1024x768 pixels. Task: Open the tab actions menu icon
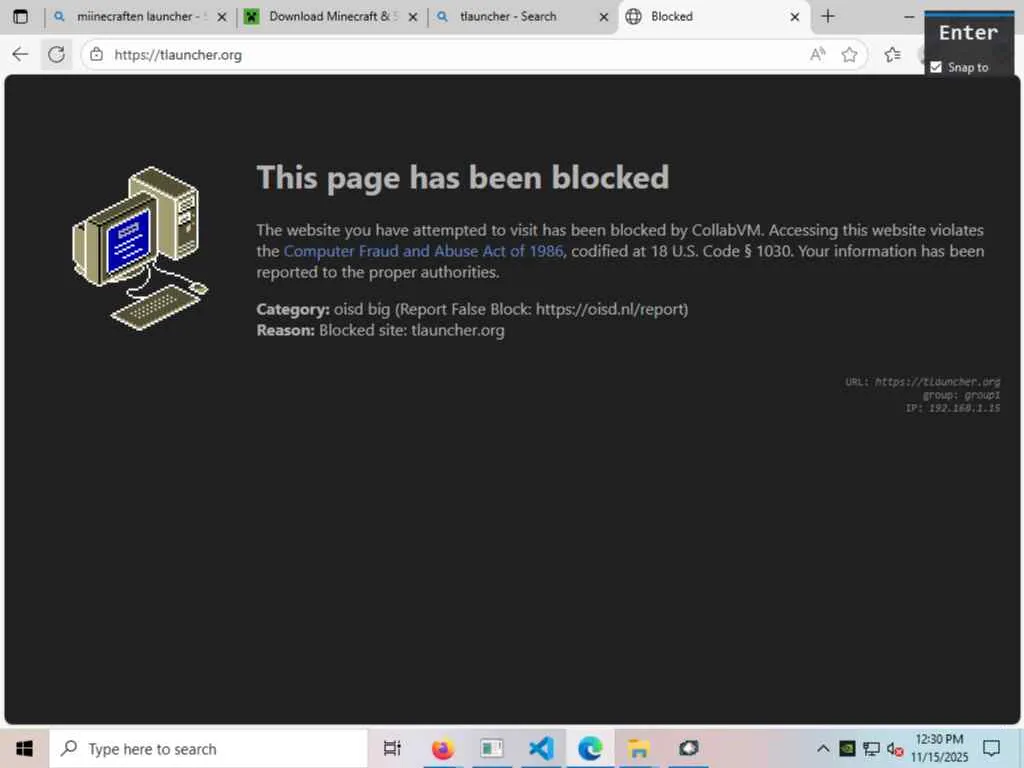pyautogui.click(x=20, y=16)
